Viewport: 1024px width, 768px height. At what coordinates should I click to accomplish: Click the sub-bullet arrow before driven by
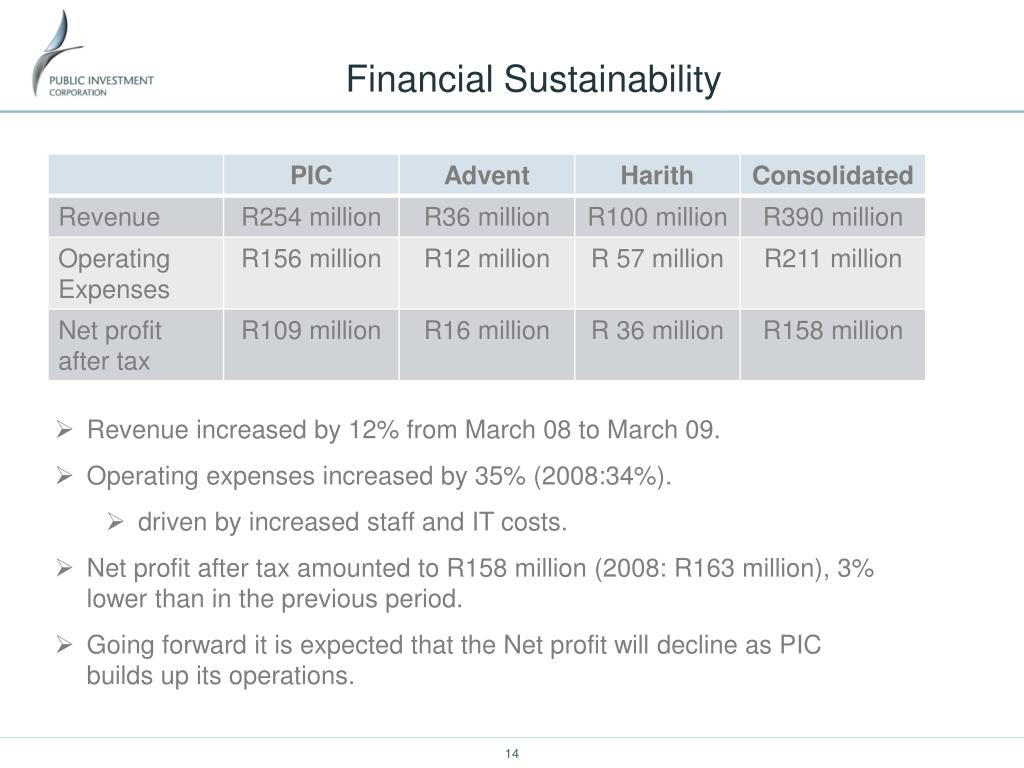(x=116, y=522)
